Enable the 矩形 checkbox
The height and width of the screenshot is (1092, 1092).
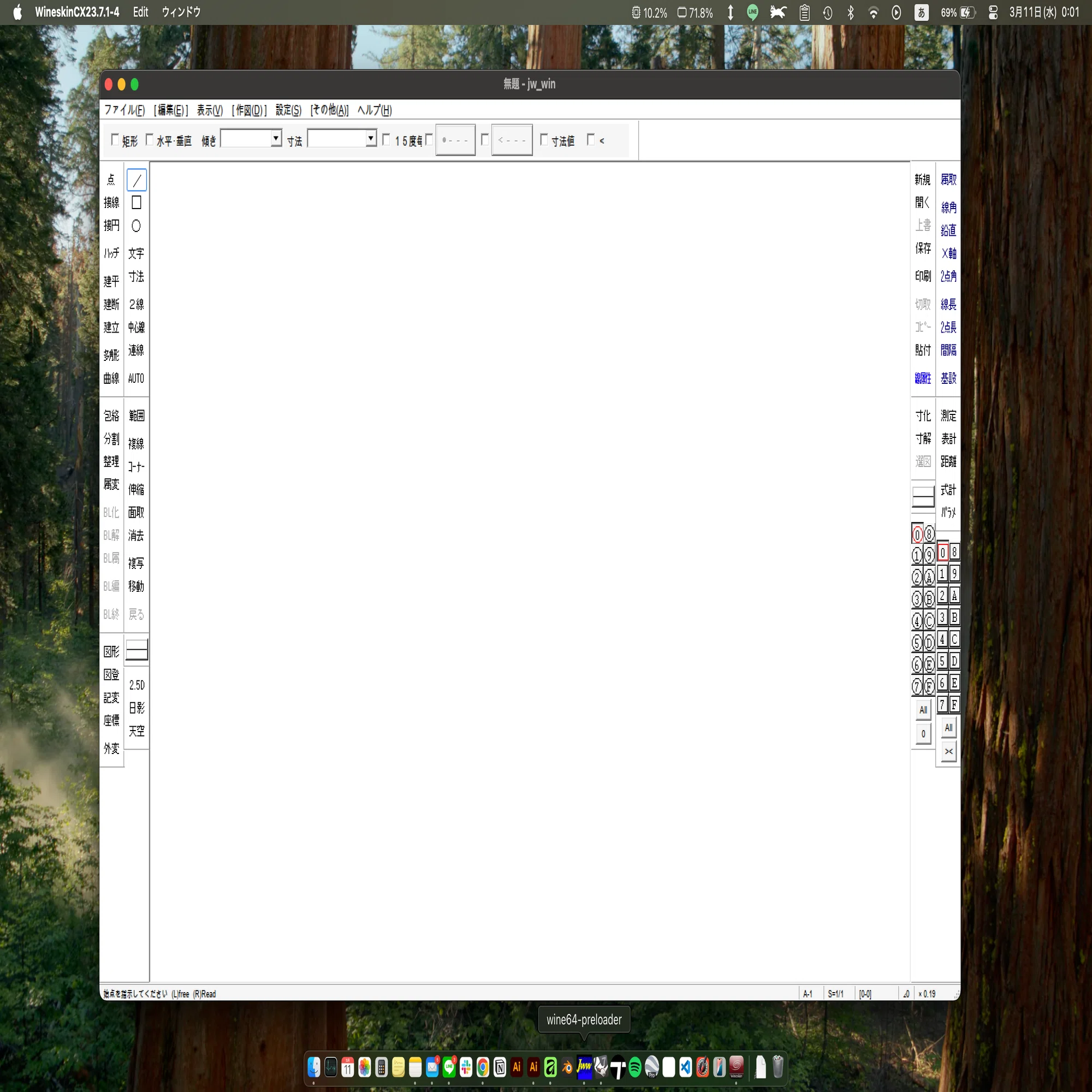[x=115, y=140]
